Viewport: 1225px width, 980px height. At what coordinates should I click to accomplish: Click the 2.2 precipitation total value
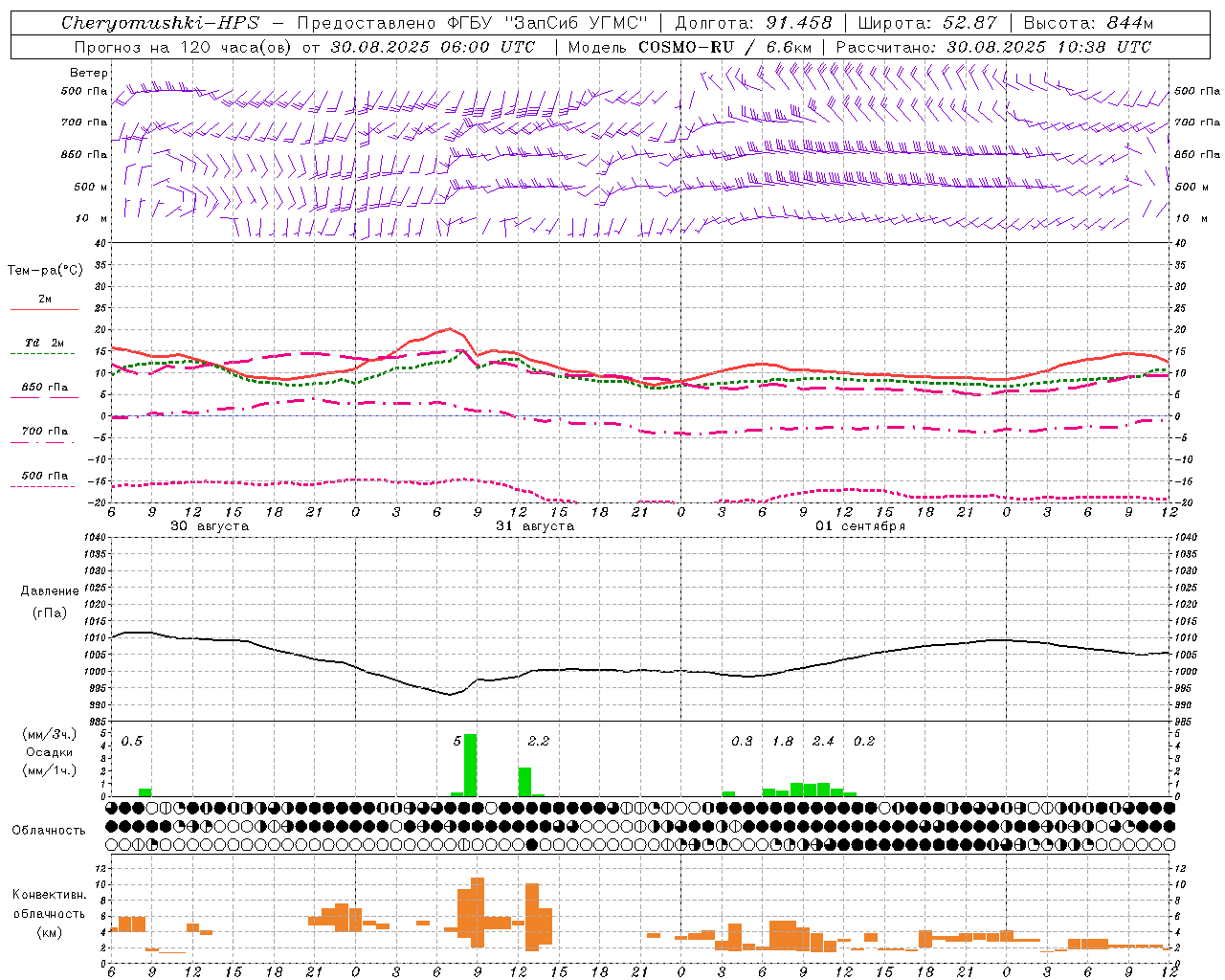(x=539, y=742)
